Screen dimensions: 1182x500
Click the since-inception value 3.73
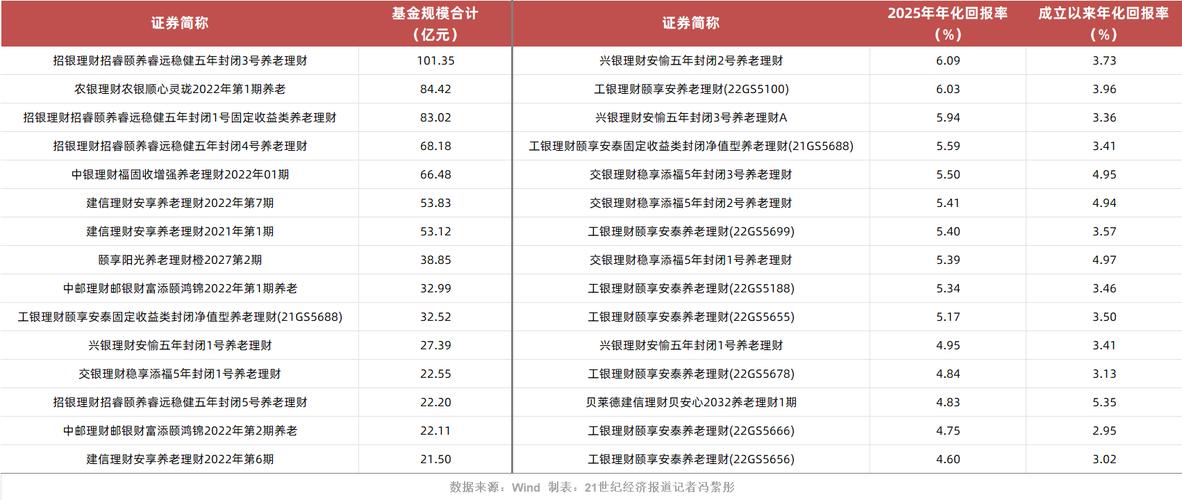[x=1104, y=61]
